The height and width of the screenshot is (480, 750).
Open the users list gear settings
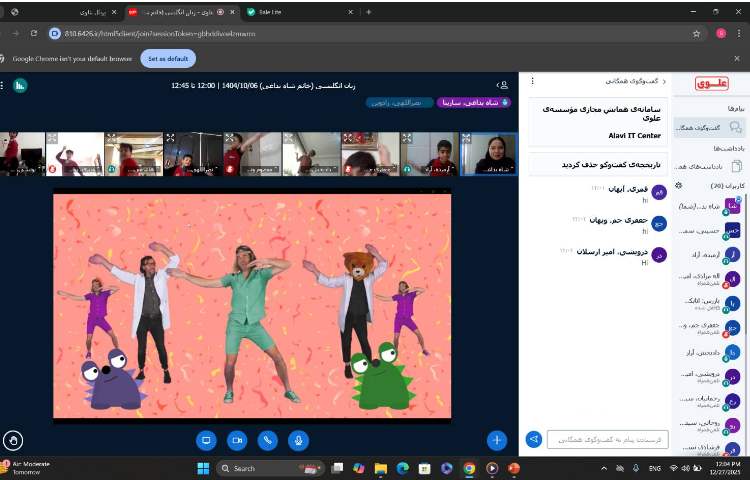(x=679, y=185)
